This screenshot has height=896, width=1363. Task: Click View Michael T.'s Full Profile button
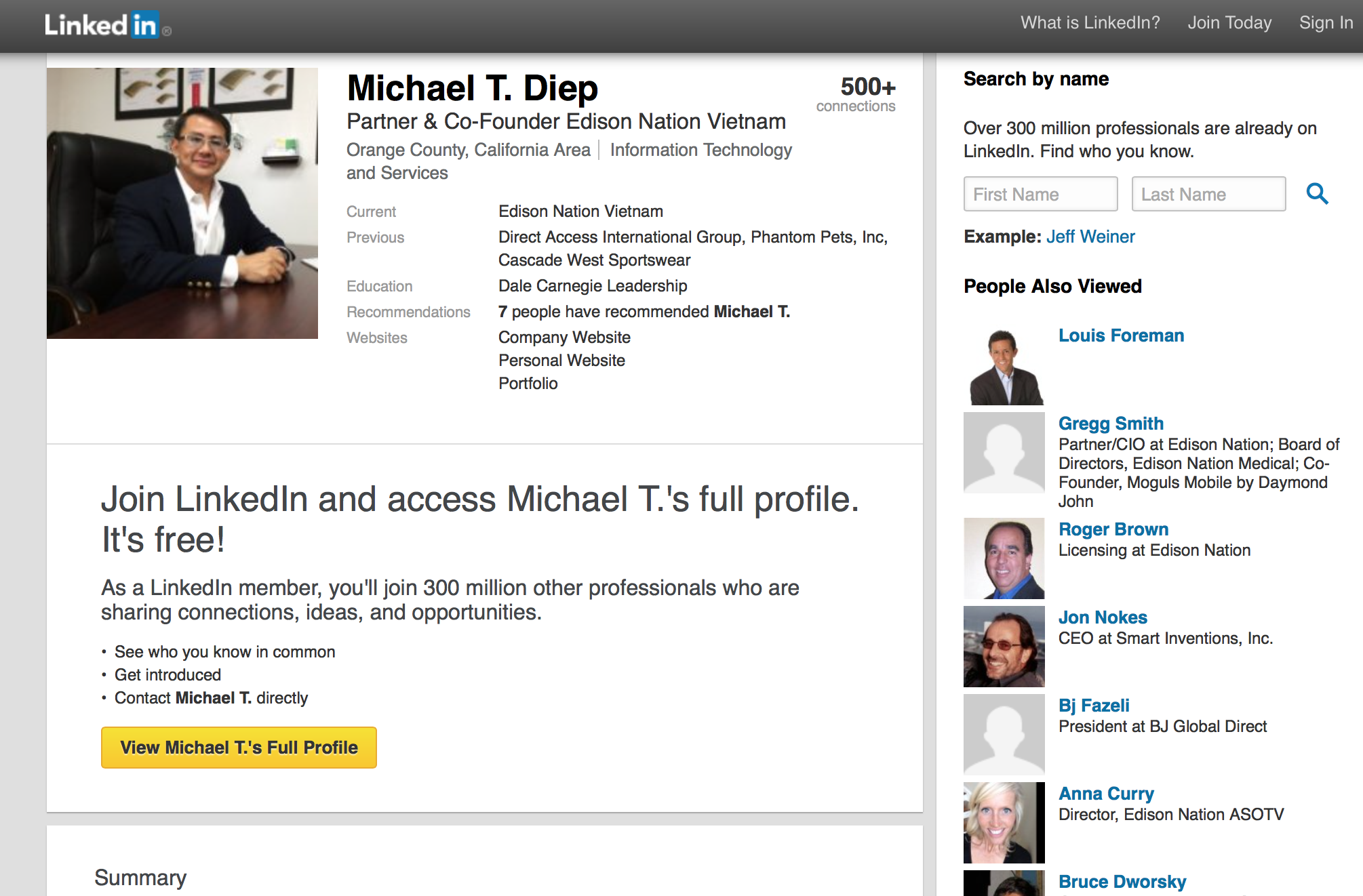tap(239, 748)
